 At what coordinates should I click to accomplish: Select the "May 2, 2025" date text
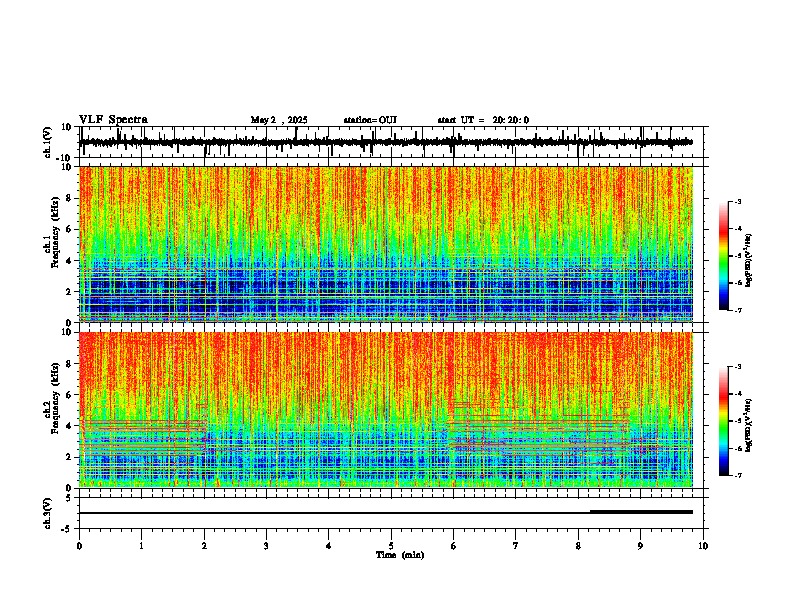279,120
